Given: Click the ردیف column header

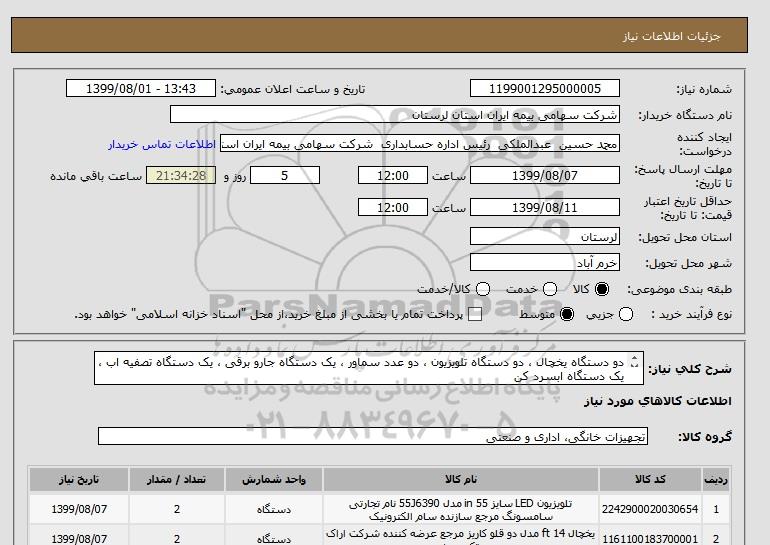Looking at the screenshot, I should 716,479.
